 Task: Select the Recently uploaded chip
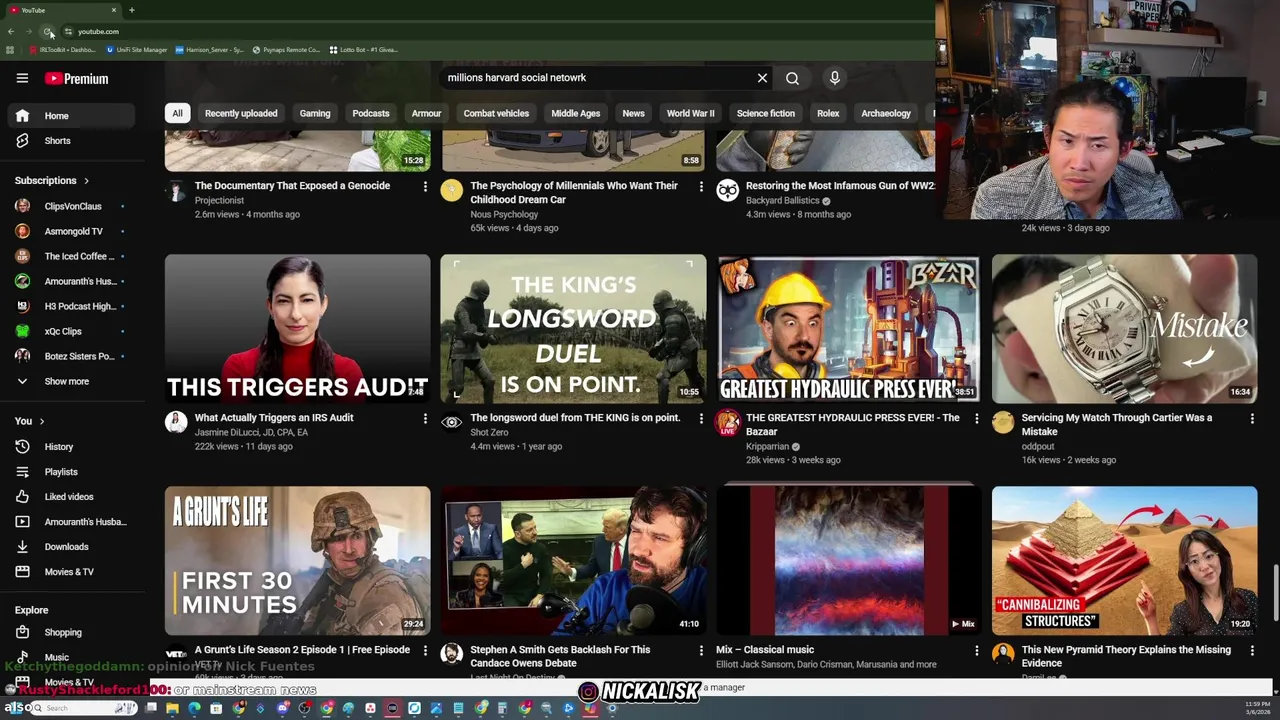241,113
